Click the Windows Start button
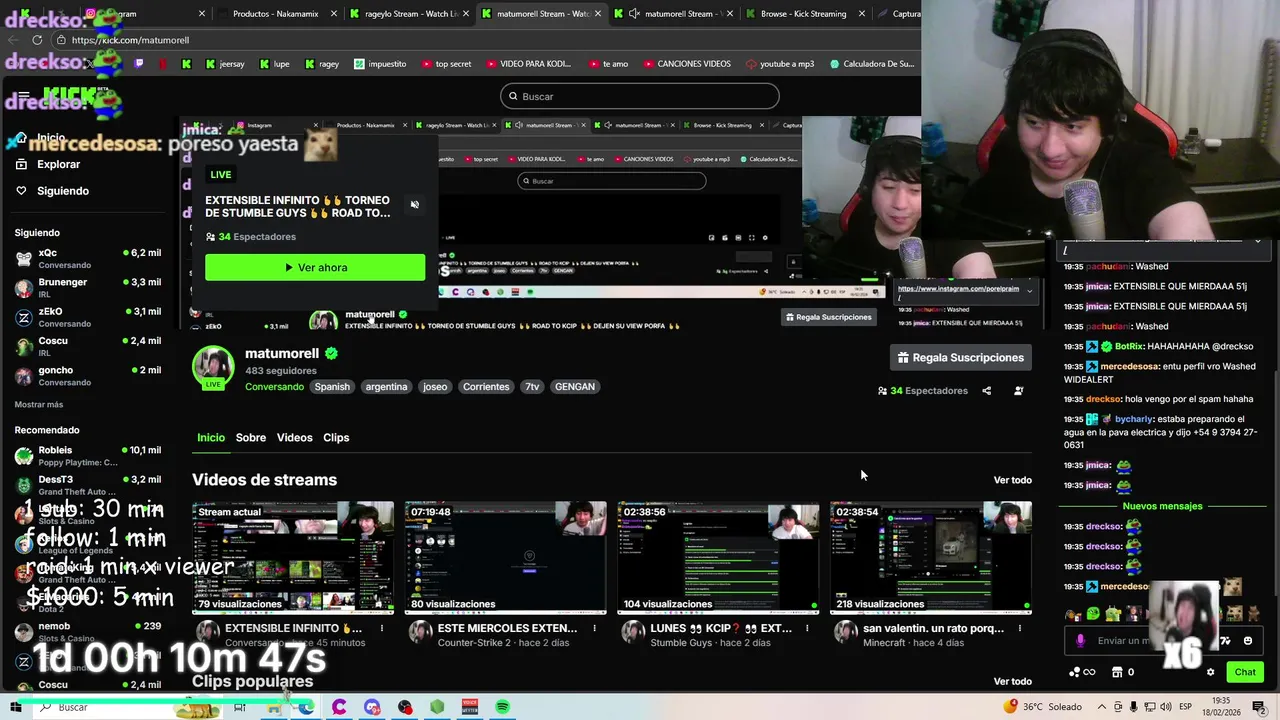 15,707
